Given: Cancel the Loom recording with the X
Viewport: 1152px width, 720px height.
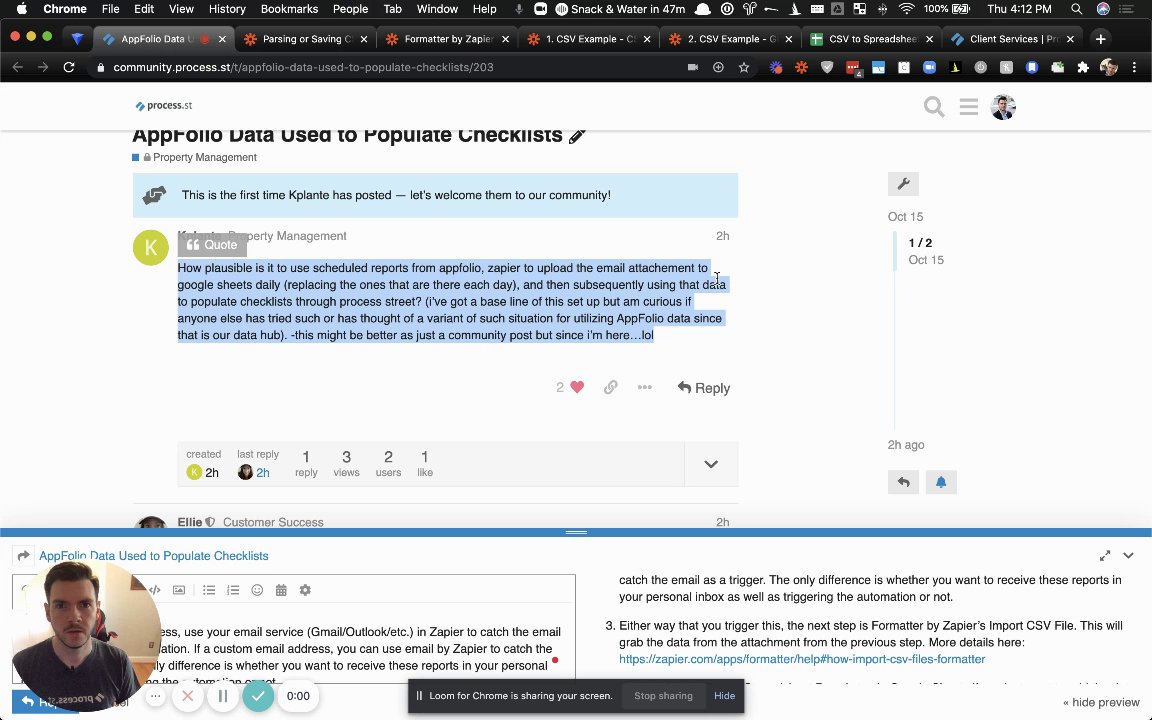Looking at the screenshot, I should [x=187, y=696].
